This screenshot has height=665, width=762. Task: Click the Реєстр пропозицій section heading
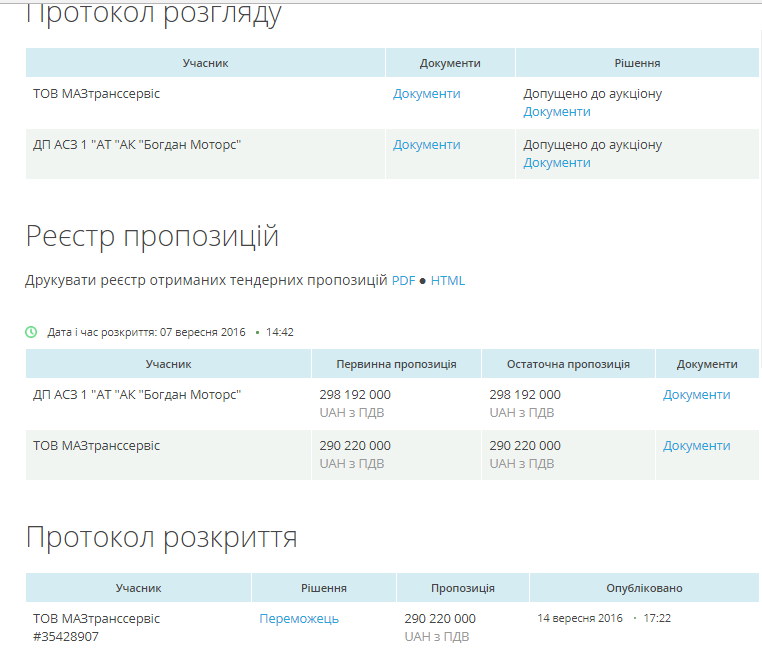pos(152,237)
